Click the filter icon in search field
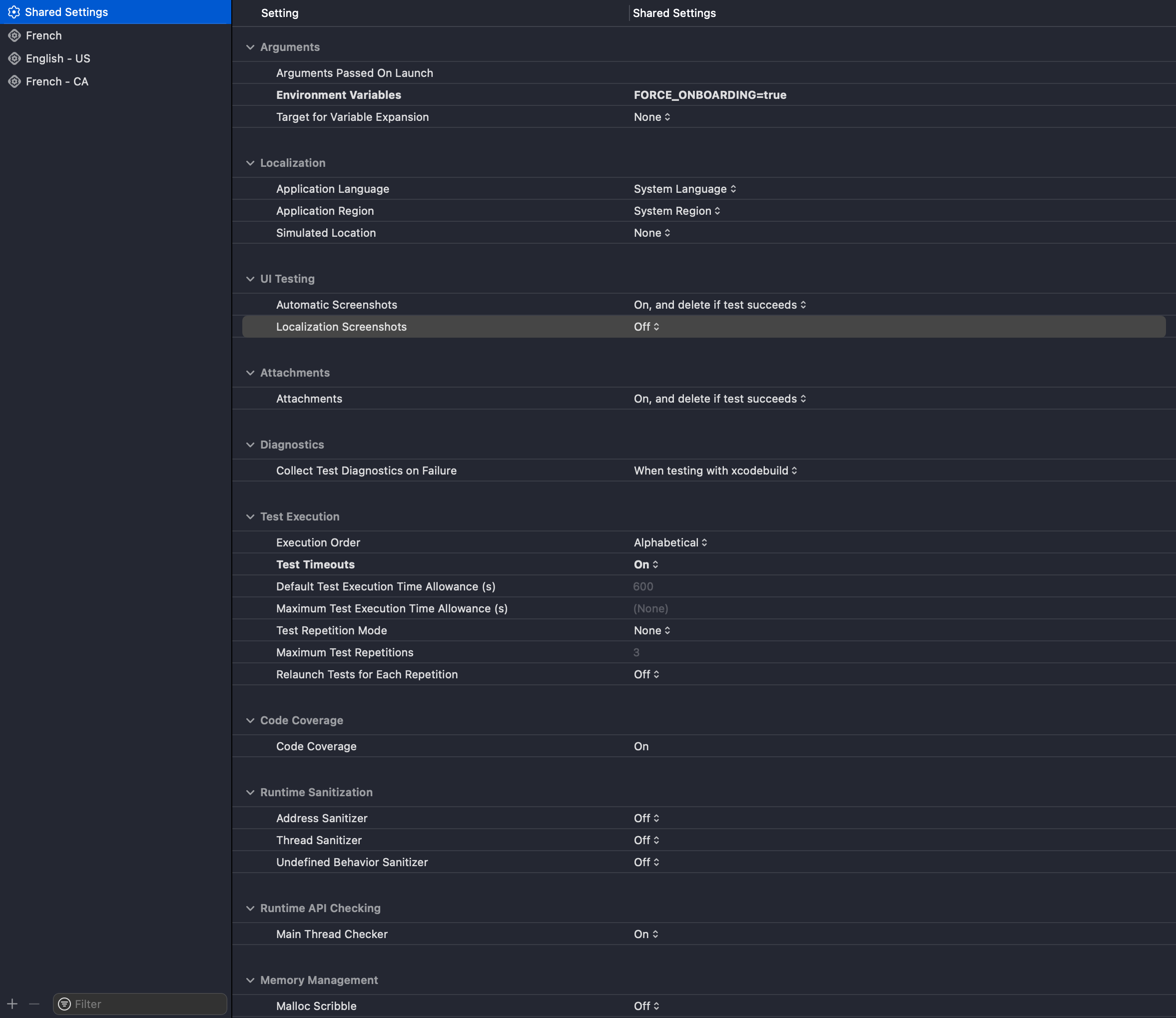The width and height of the screenshot is (1176, 1018). click(65, 1004)
